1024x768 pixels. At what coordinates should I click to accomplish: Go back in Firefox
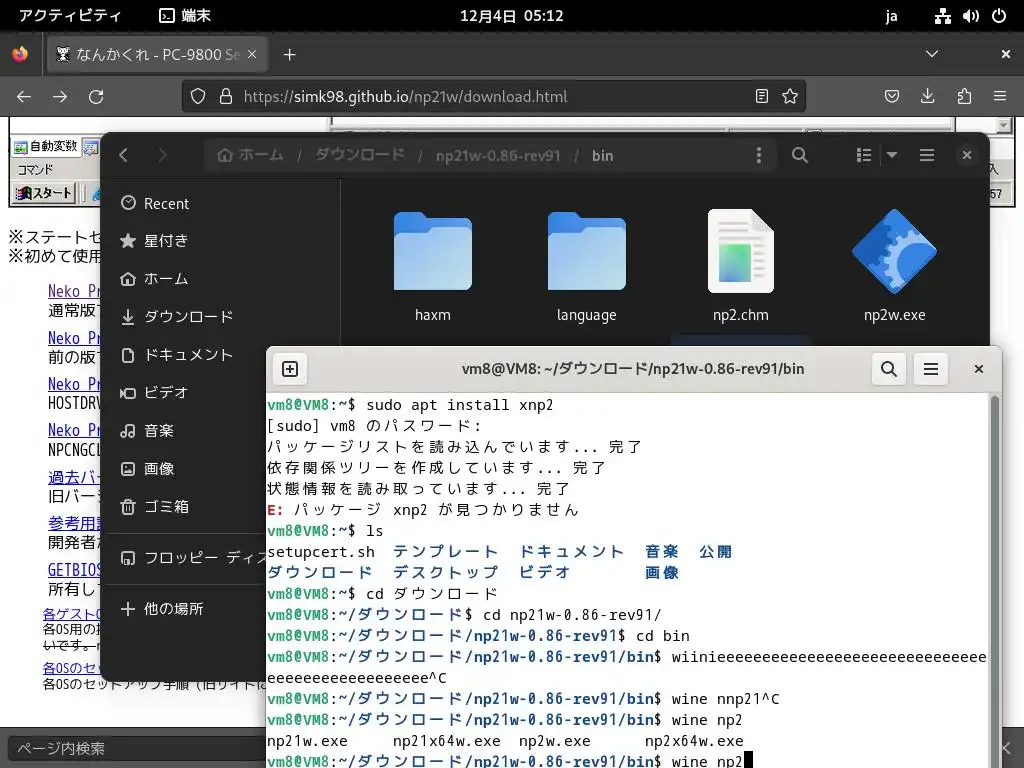[x=24, y=97]
